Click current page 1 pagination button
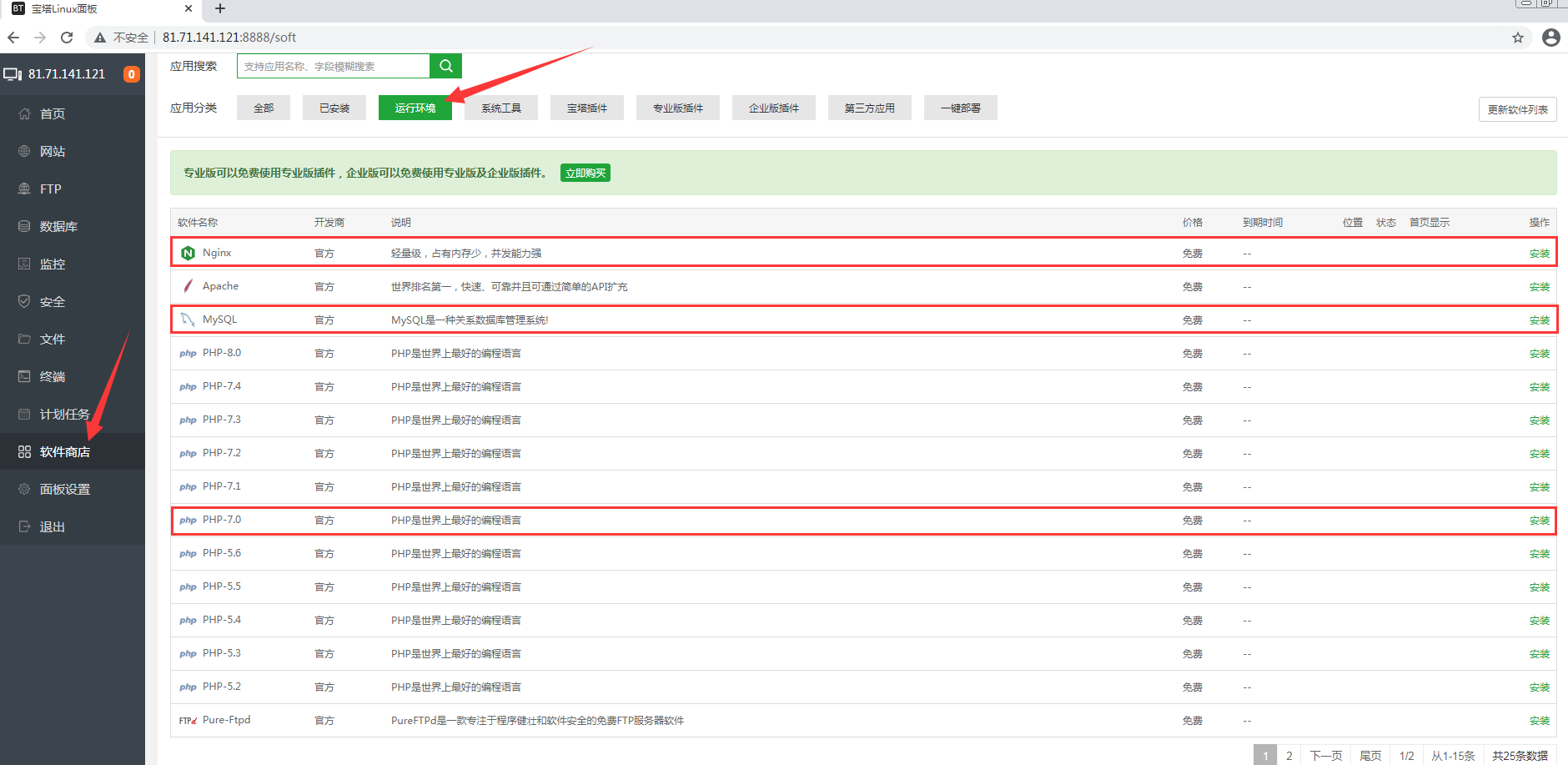Viewport: 1568px width, 765px height. pos(1265,755)
